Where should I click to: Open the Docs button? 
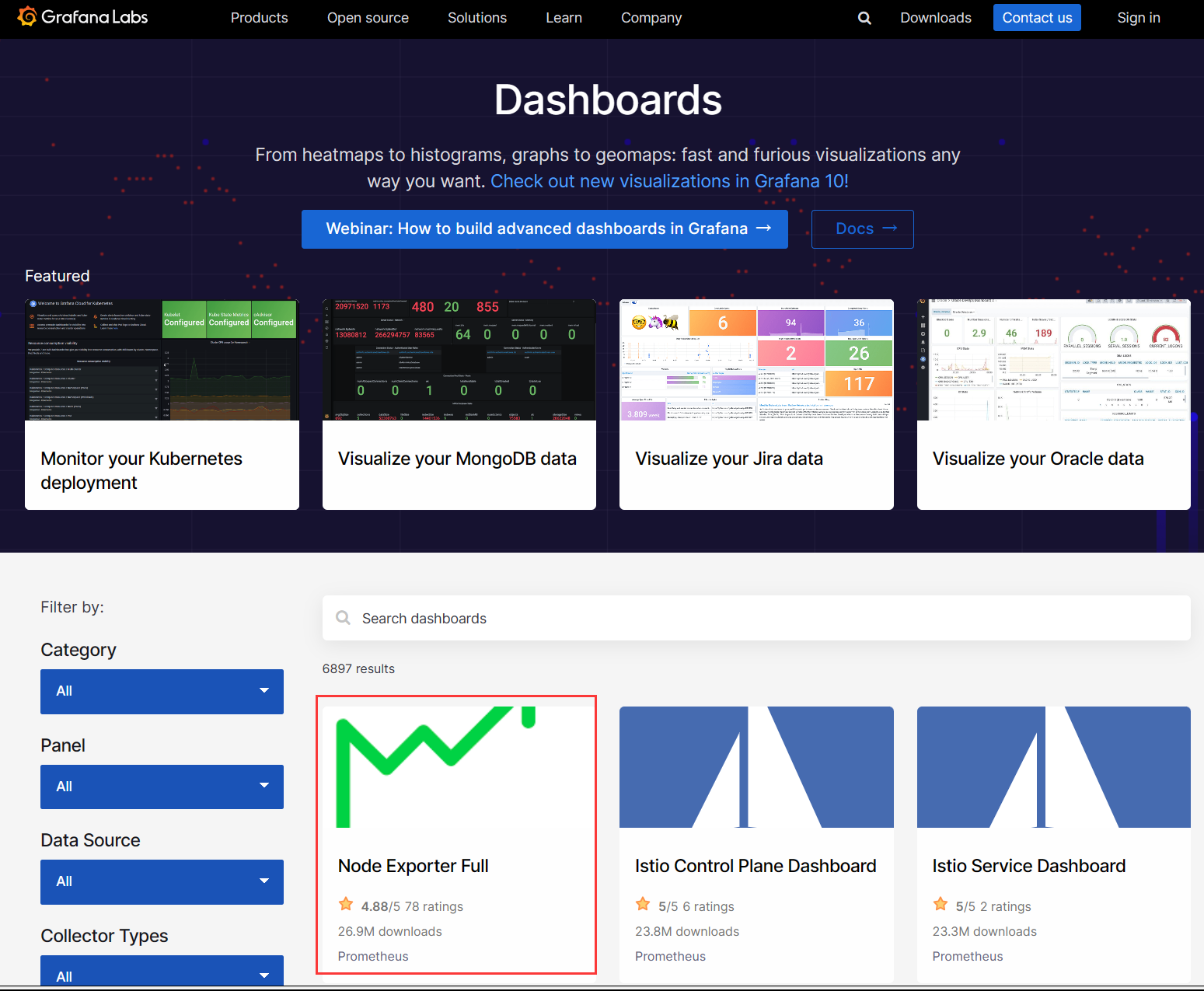[x=863, y=229]
